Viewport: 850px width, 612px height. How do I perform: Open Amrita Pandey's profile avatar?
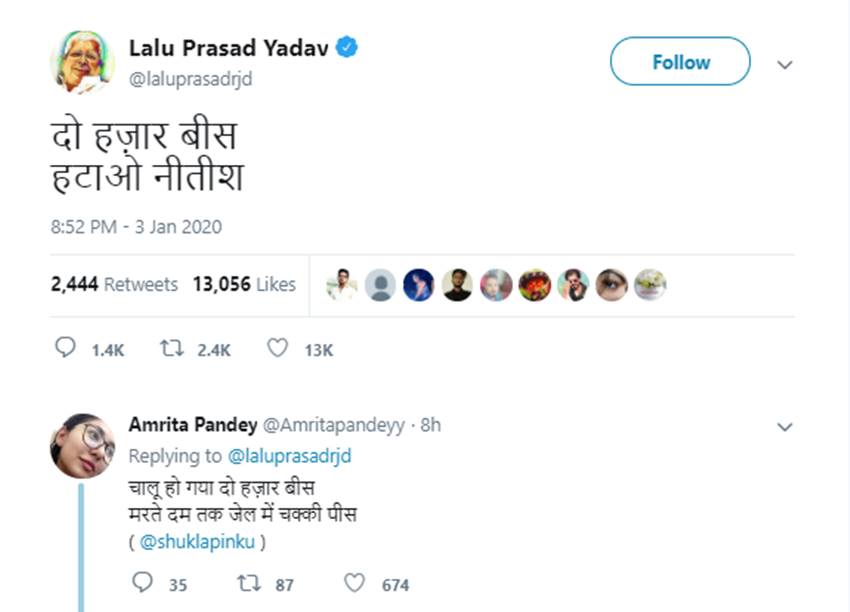pos(82,445)
